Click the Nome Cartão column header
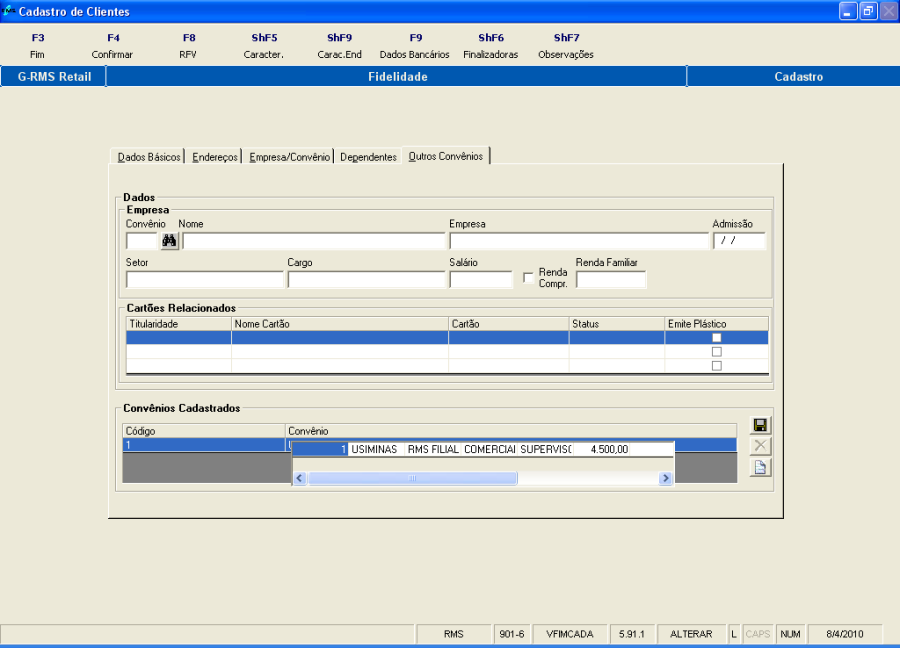The width and height of the screenshot is (900, 648). (340, 324)
